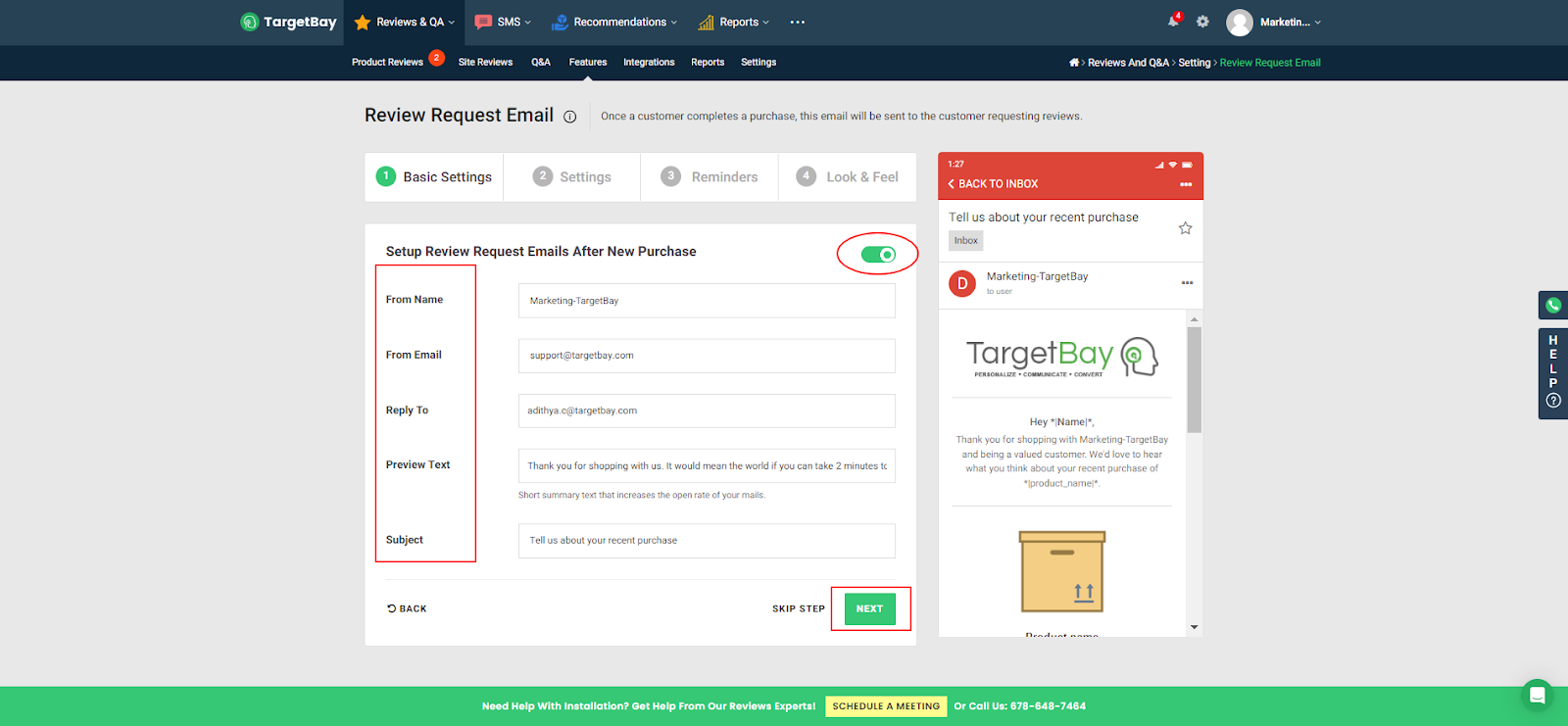Open the Product Reviews submenu item
Image resolution: width=1568 pixels, height=726 pixels.
coord(387,62)
